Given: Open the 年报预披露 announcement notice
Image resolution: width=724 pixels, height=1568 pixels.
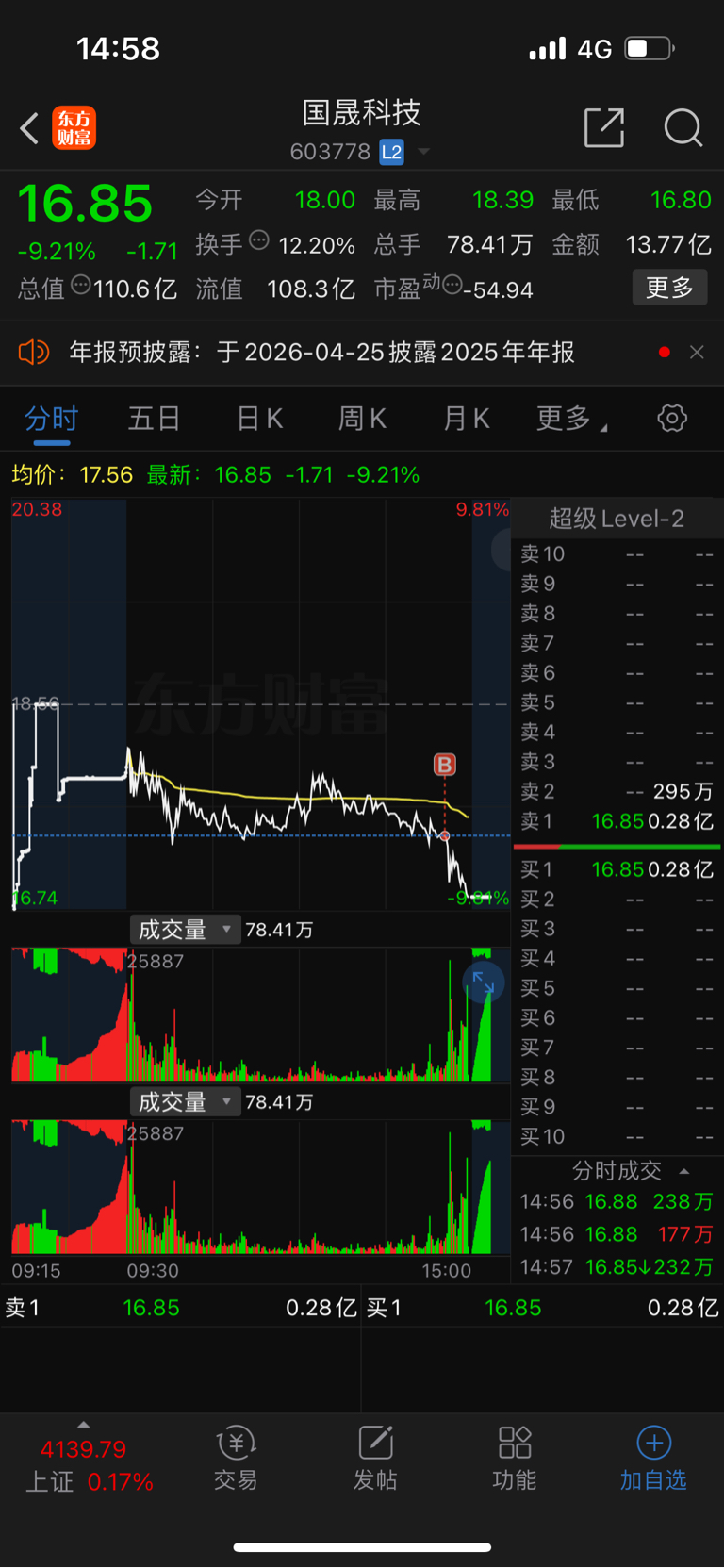Looking at the screenshot, I should point(321,353).
